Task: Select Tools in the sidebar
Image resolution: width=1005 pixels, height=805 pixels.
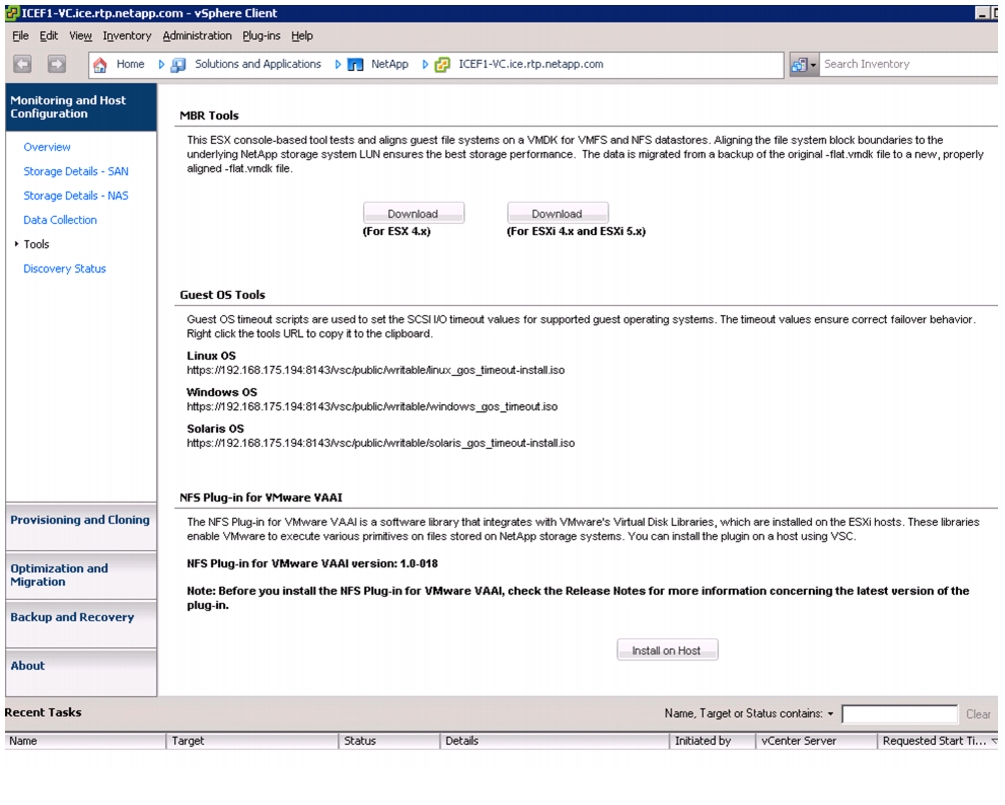Action: [37, 244]
